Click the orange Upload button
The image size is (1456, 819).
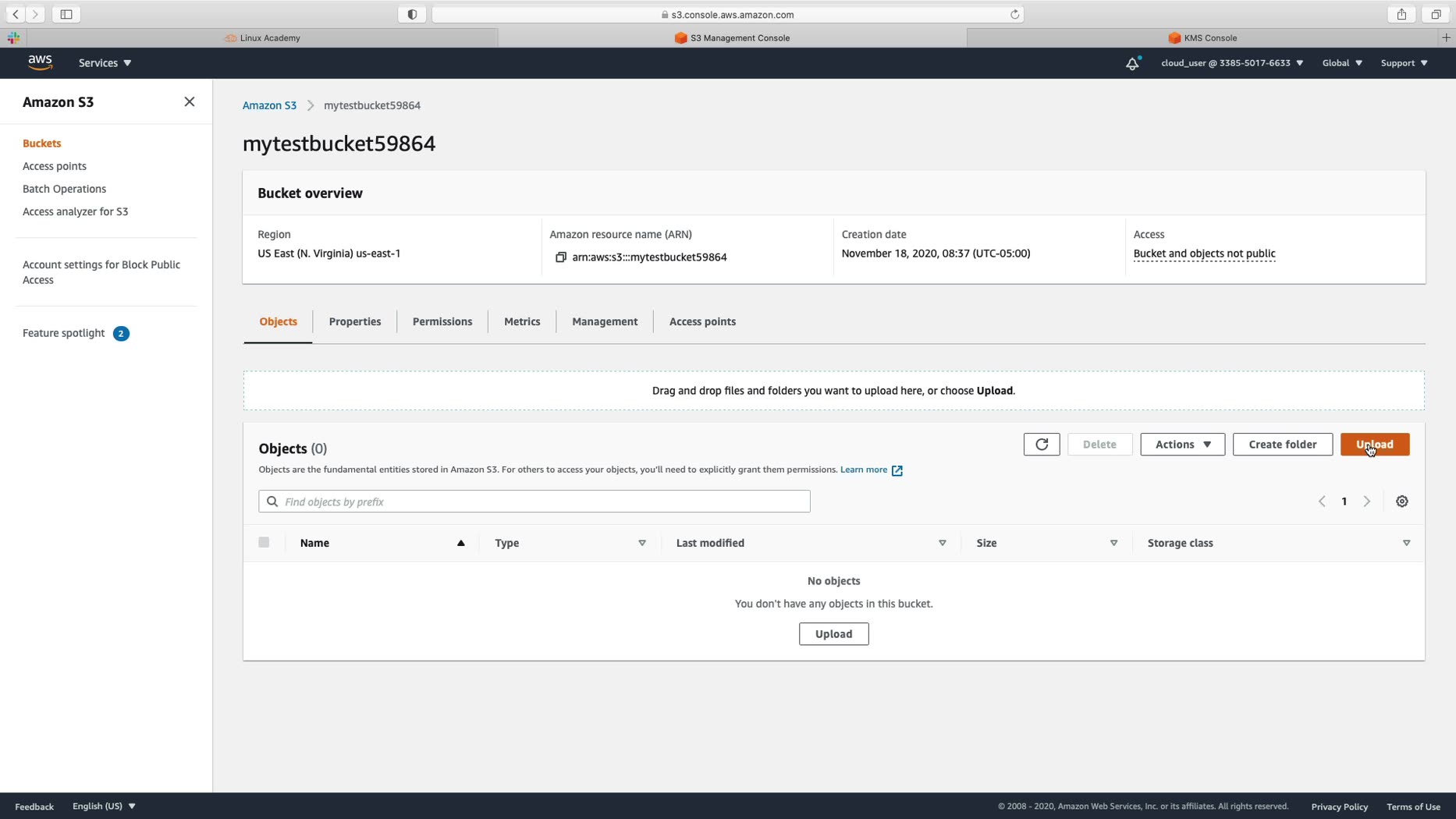click(1375, 445)
